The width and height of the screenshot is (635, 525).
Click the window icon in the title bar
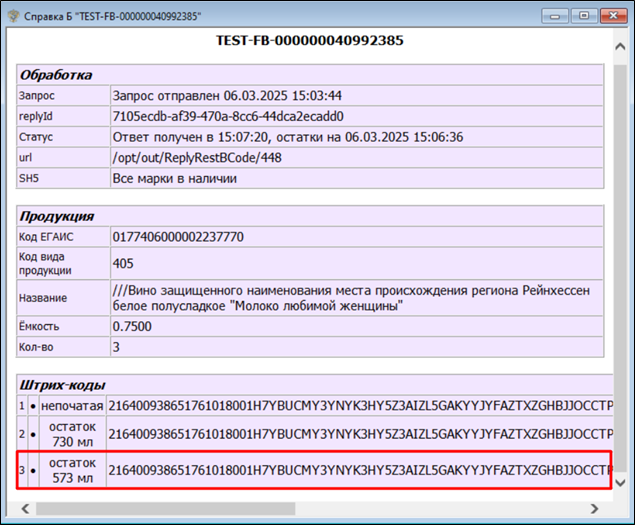12,14
